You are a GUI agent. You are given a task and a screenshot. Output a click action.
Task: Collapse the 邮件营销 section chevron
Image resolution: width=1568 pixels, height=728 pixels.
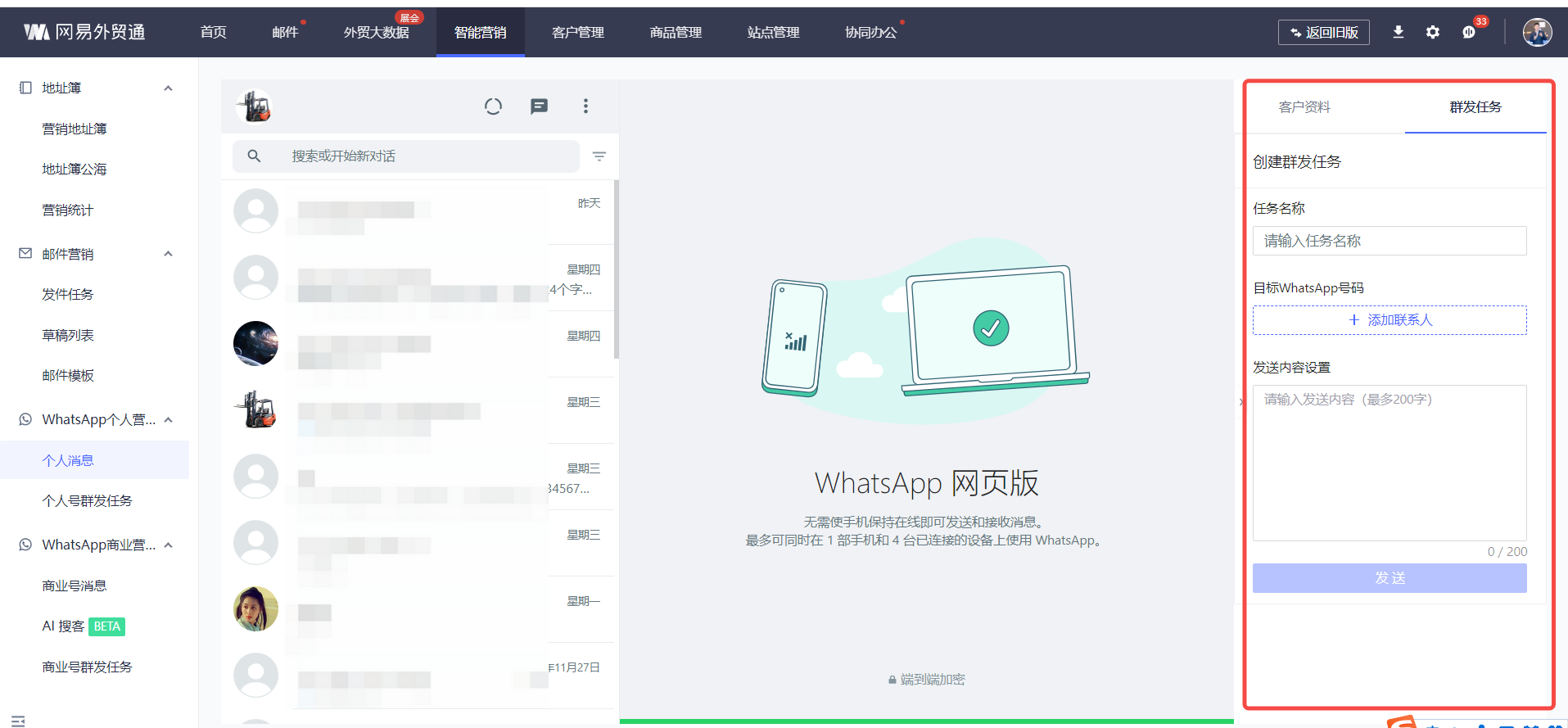[169, 254]
